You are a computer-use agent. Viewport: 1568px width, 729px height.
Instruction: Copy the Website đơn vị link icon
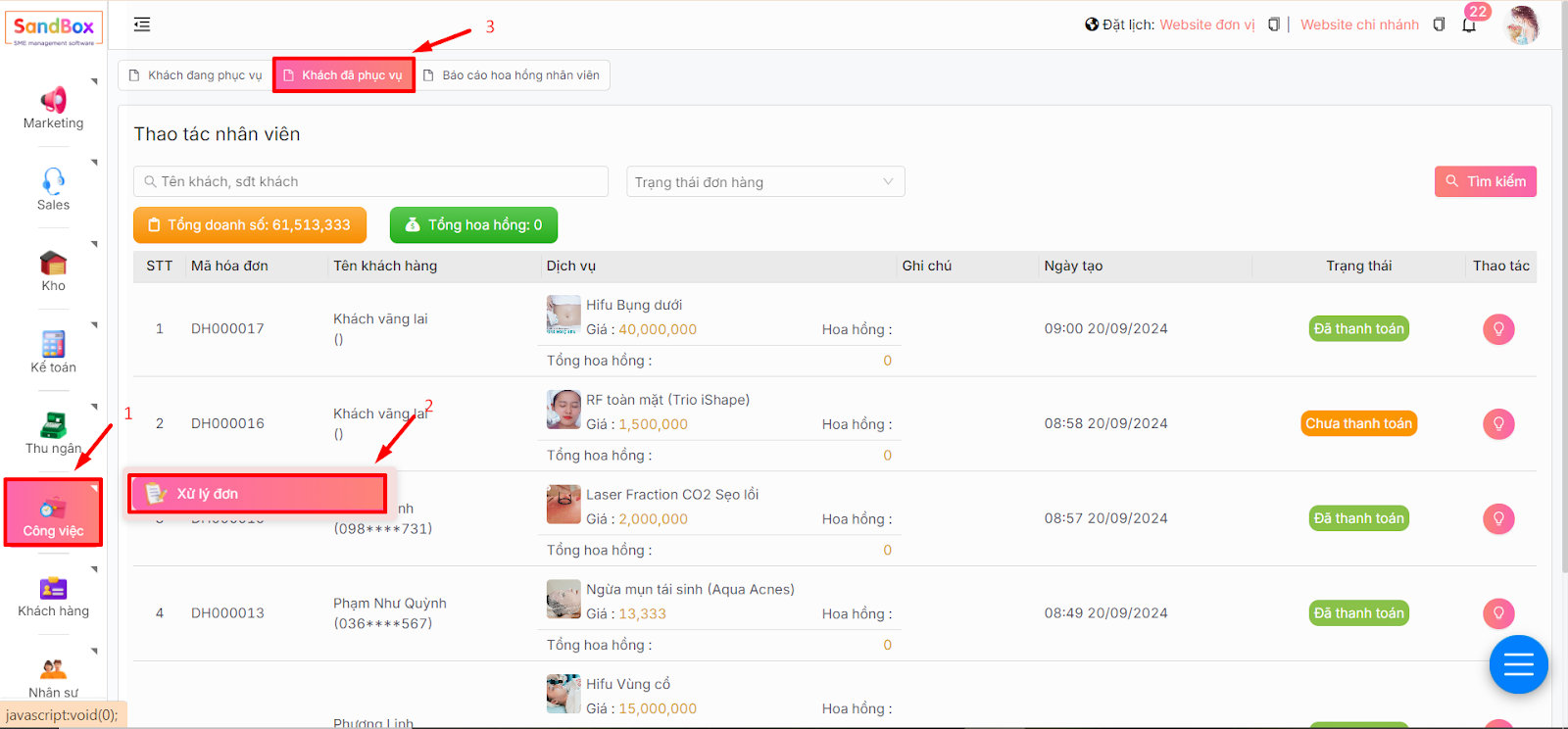1273,24
